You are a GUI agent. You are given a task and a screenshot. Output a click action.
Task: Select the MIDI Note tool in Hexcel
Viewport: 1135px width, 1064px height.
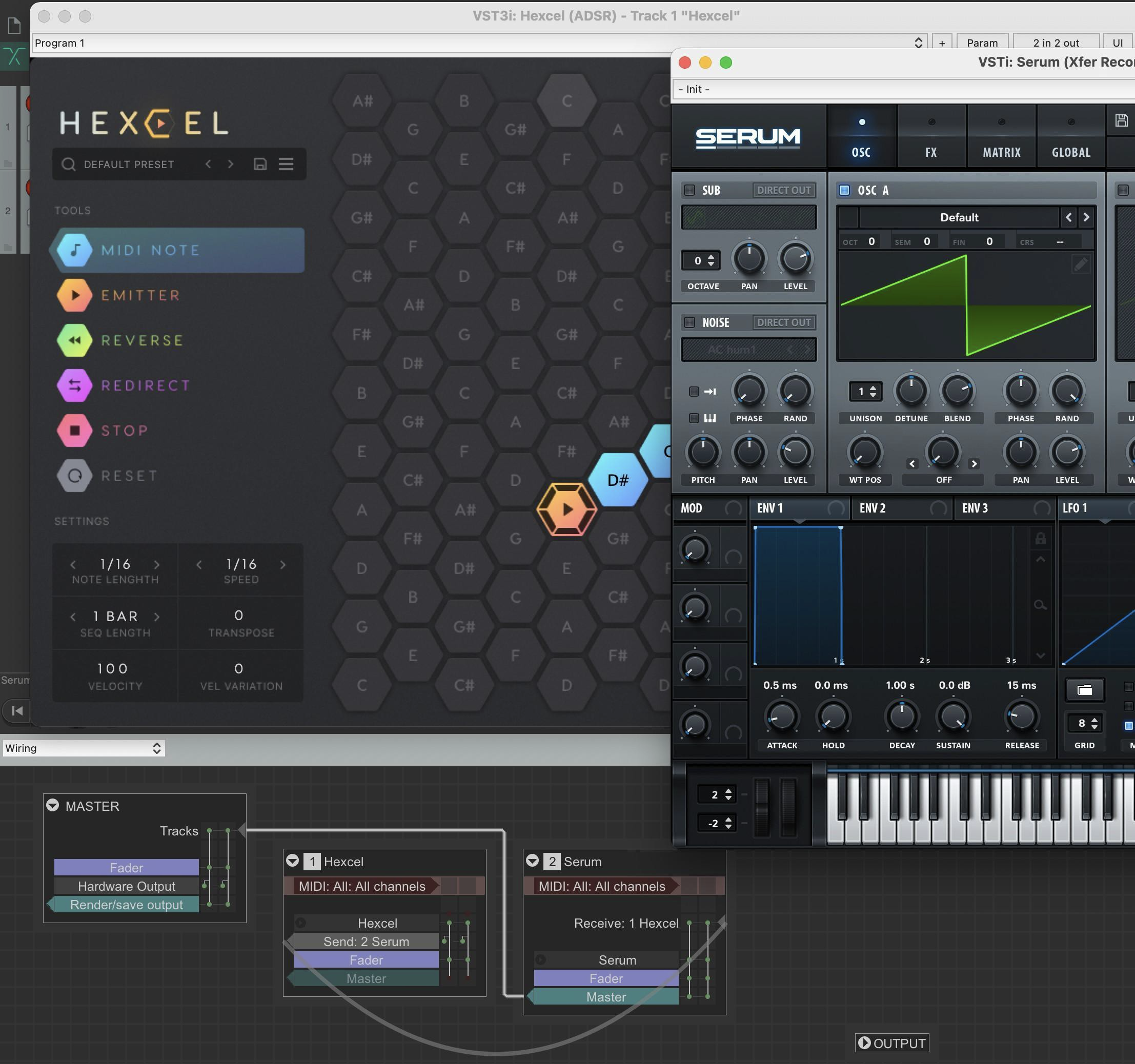[x=177, y=250]
